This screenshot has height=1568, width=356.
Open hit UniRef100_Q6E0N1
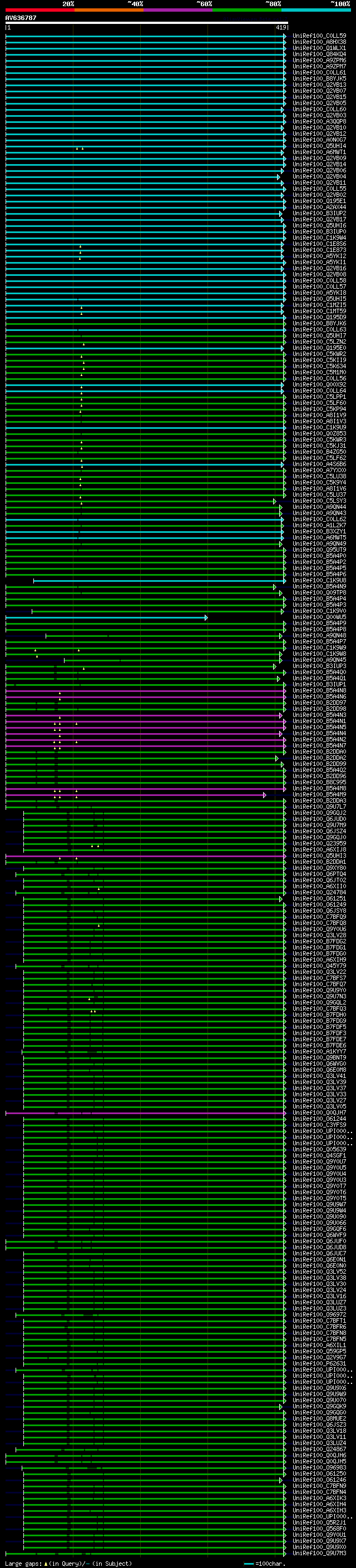click(x=319, y=1259)
